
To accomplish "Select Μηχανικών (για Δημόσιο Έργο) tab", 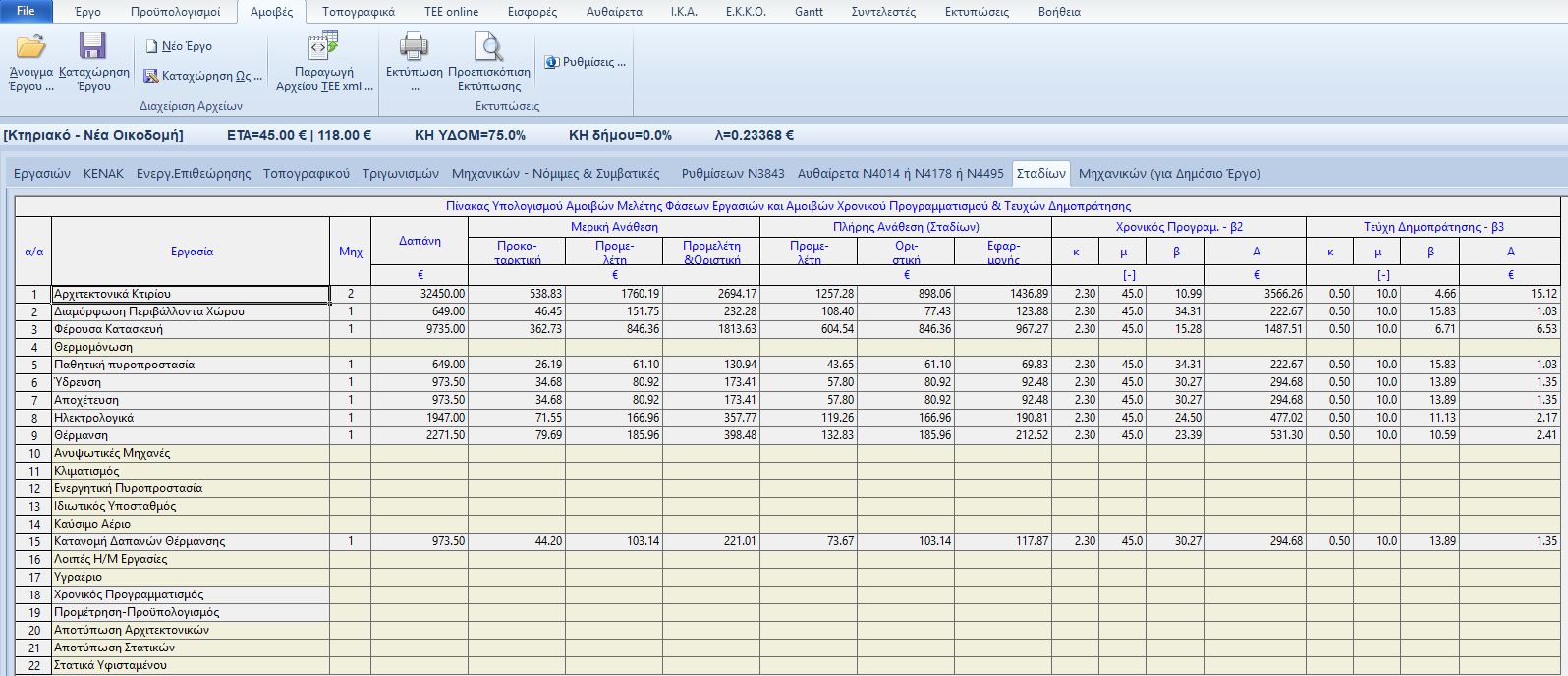I will [x=1169, y=174].
